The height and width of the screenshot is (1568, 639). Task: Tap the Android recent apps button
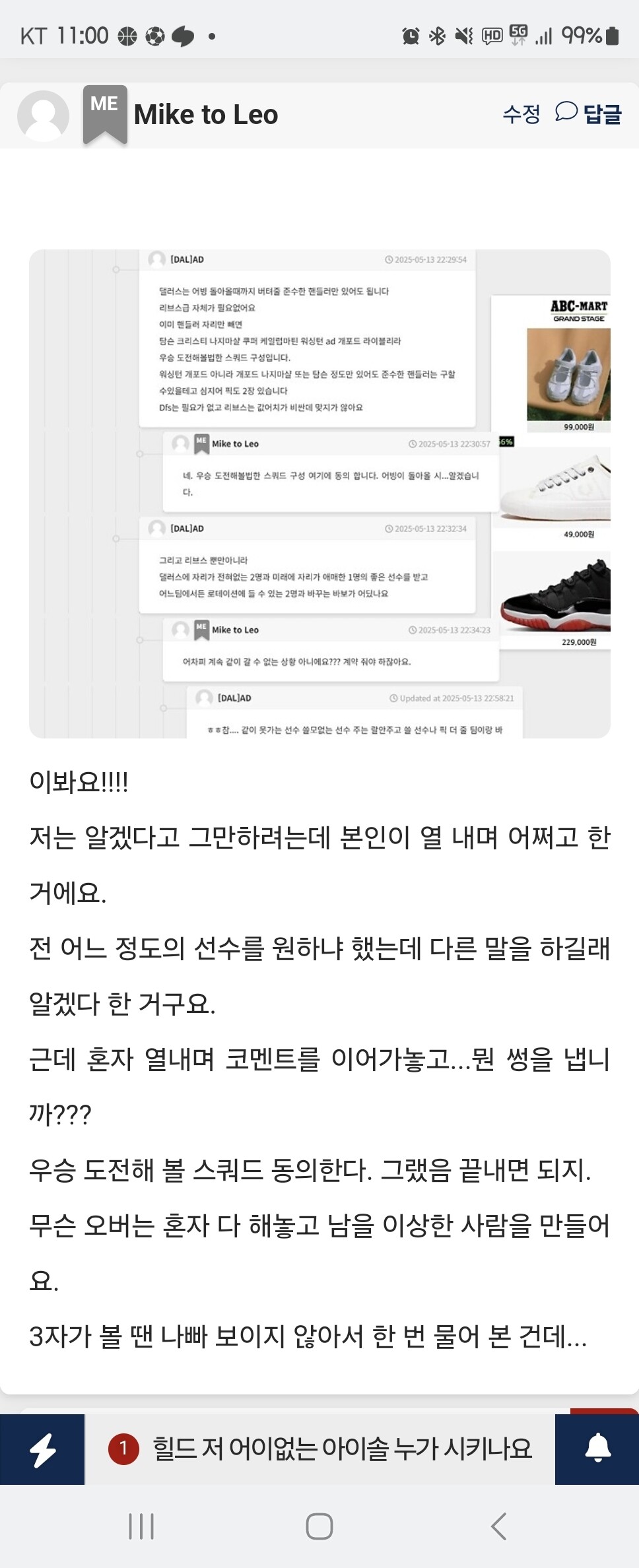(x=141, y=1526)
